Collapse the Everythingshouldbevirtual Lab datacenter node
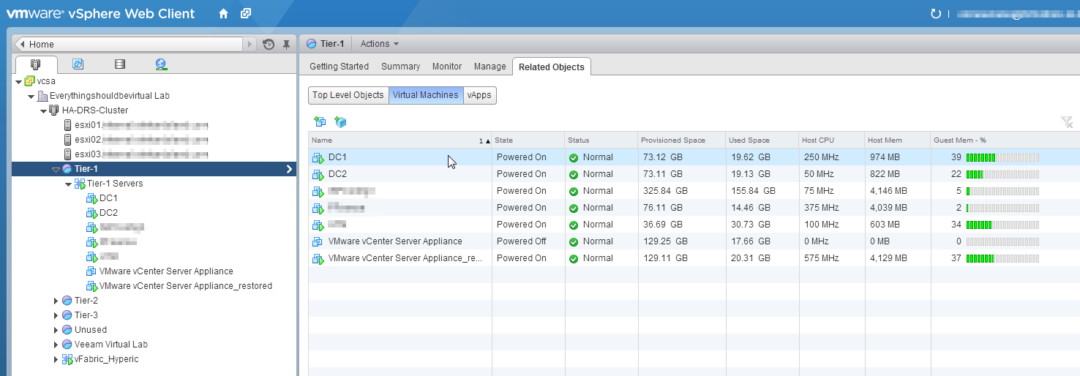Screen dimensions: 1080x376 coord(31,96)
